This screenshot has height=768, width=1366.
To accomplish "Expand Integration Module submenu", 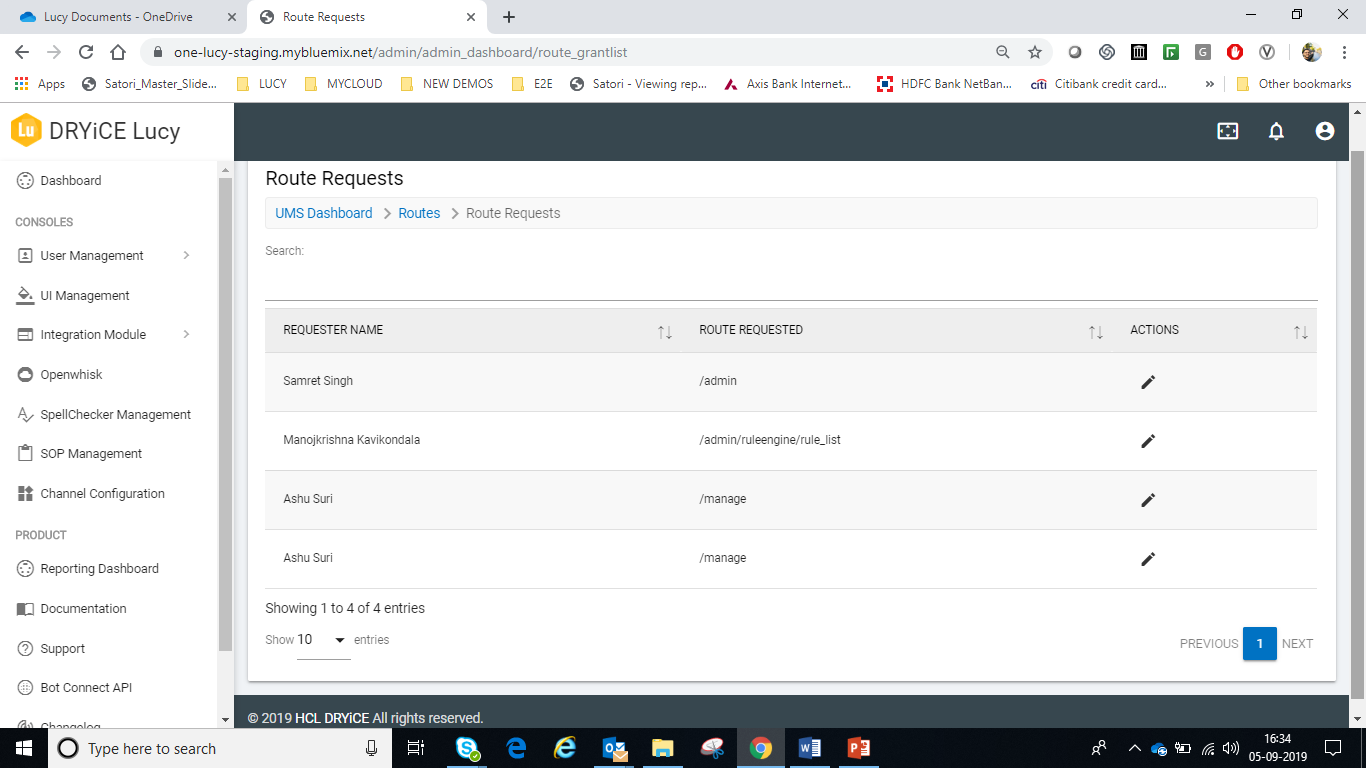I will tap(186, 334).
